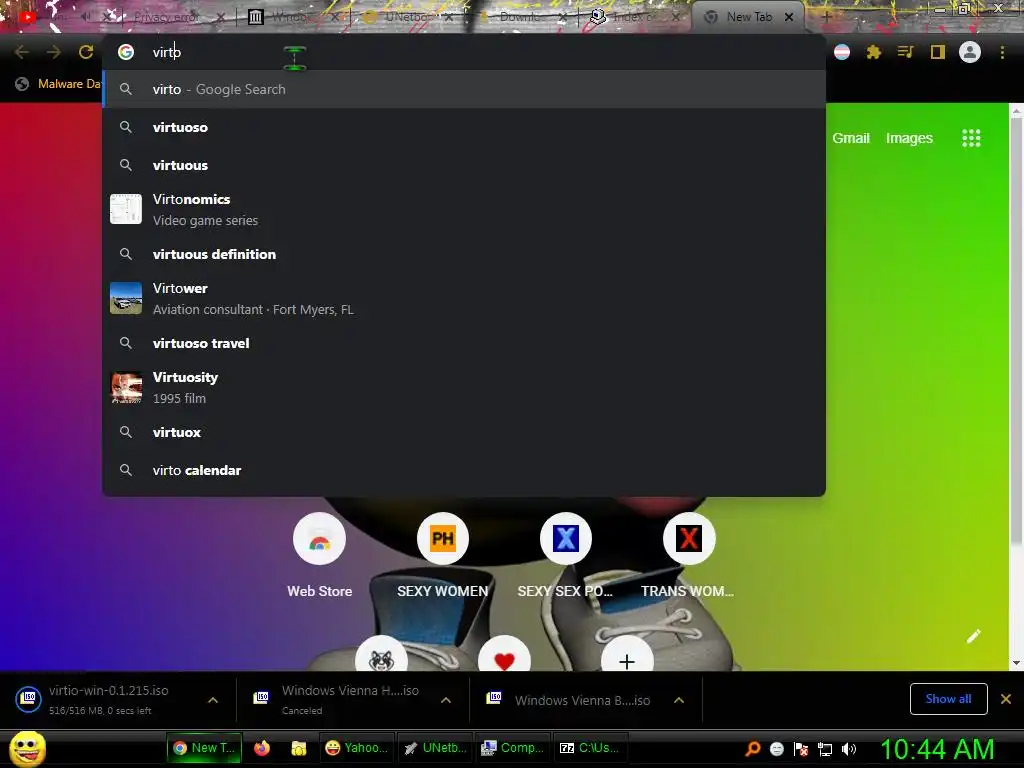Switch to the UNetbootin browser tab
The height and width of the screenshot is (768, 1024).
[408, 17]
